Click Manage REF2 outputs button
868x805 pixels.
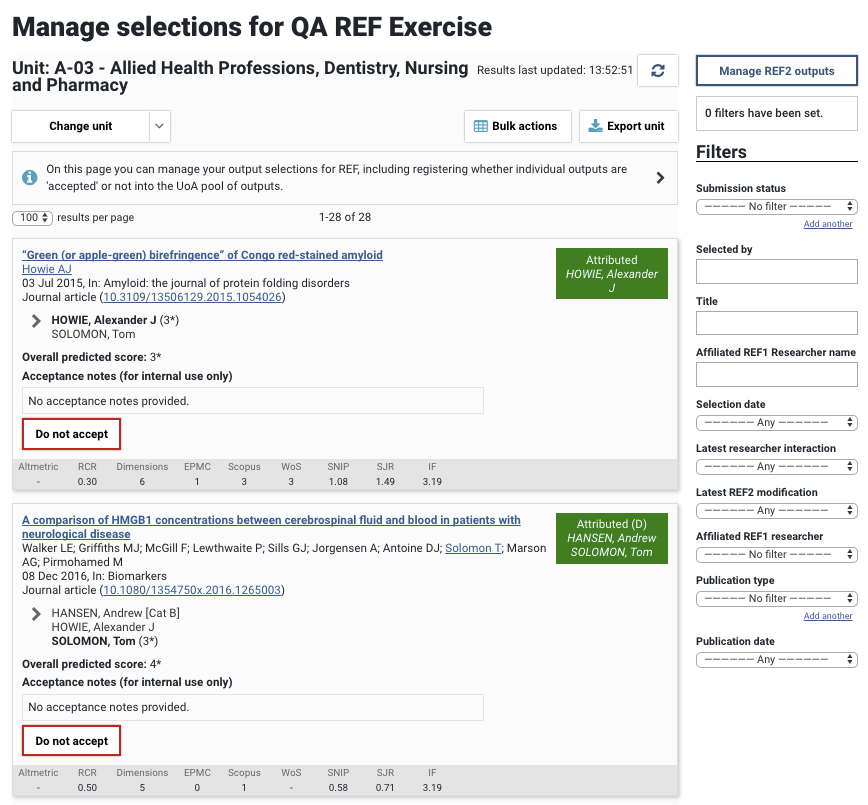pos(776,71)
